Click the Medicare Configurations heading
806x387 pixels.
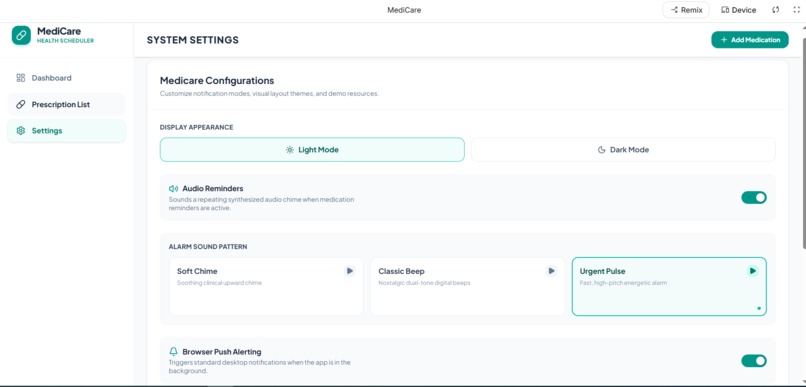[x=217, y=81]
